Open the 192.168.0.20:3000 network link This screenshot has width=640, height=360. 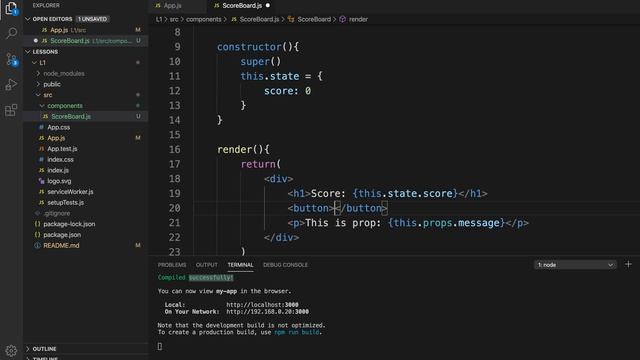(x=267, y=311)
